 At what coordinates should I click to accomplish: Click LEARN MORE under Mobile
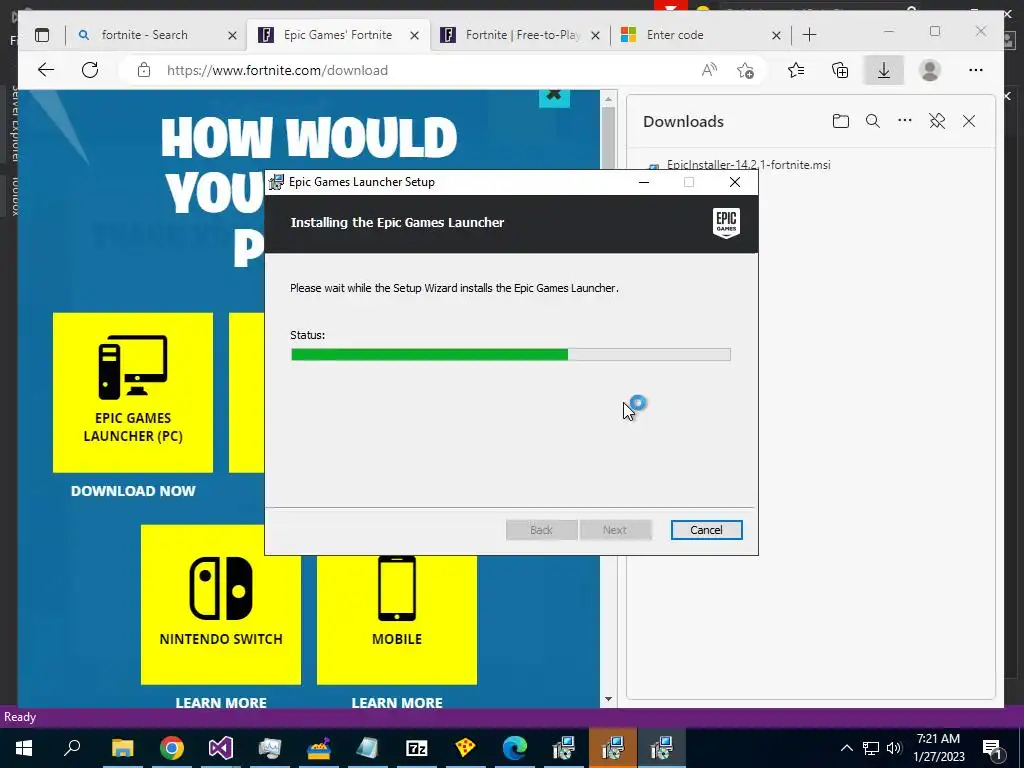pyautogui.click(x=397, y=703)
